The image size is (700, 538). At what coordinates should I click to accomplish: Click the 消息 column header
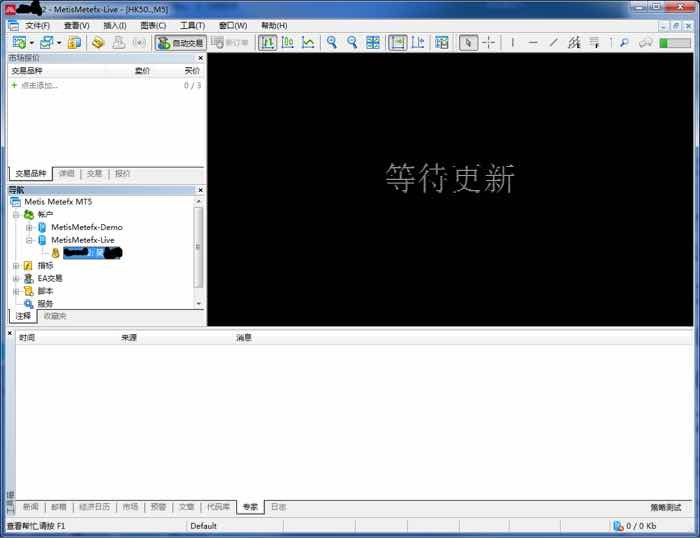click(244, 338)
